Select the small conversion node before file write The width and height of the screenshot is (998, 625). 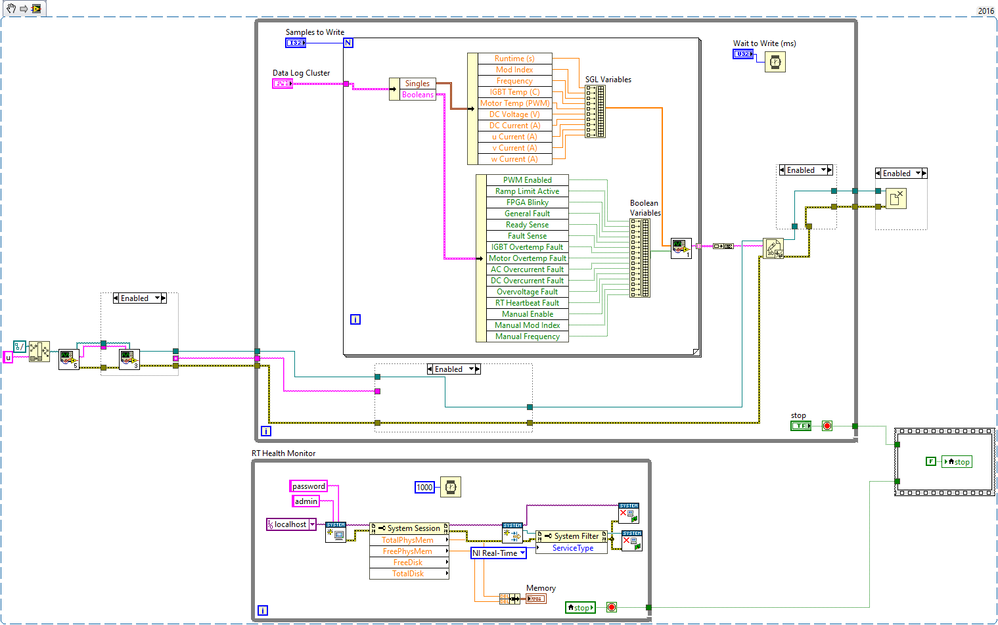click(723, 246)
